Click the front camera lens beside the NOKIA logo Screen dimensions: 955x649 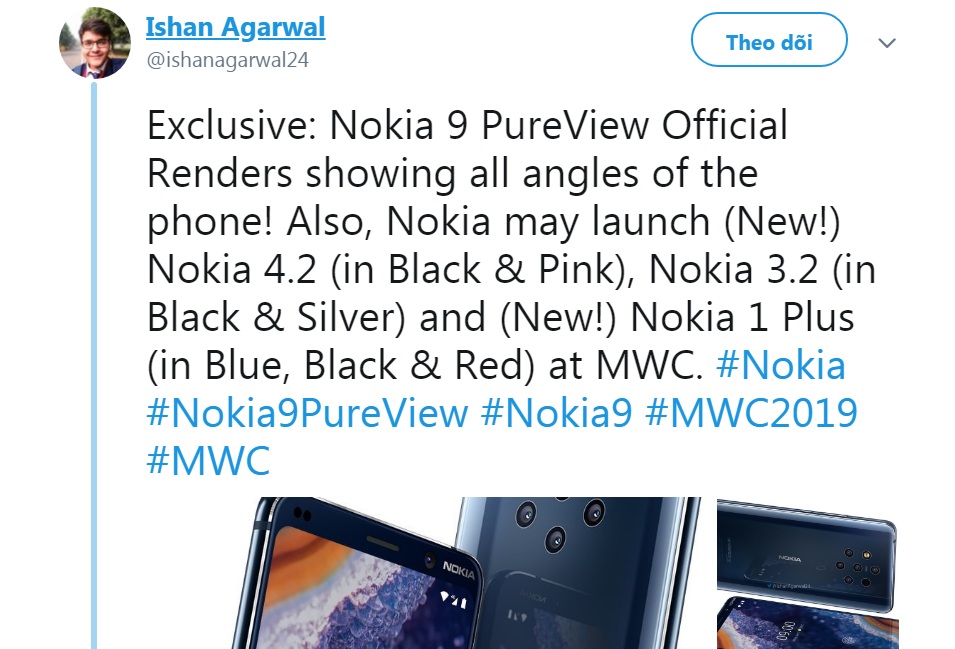(425, 557)
